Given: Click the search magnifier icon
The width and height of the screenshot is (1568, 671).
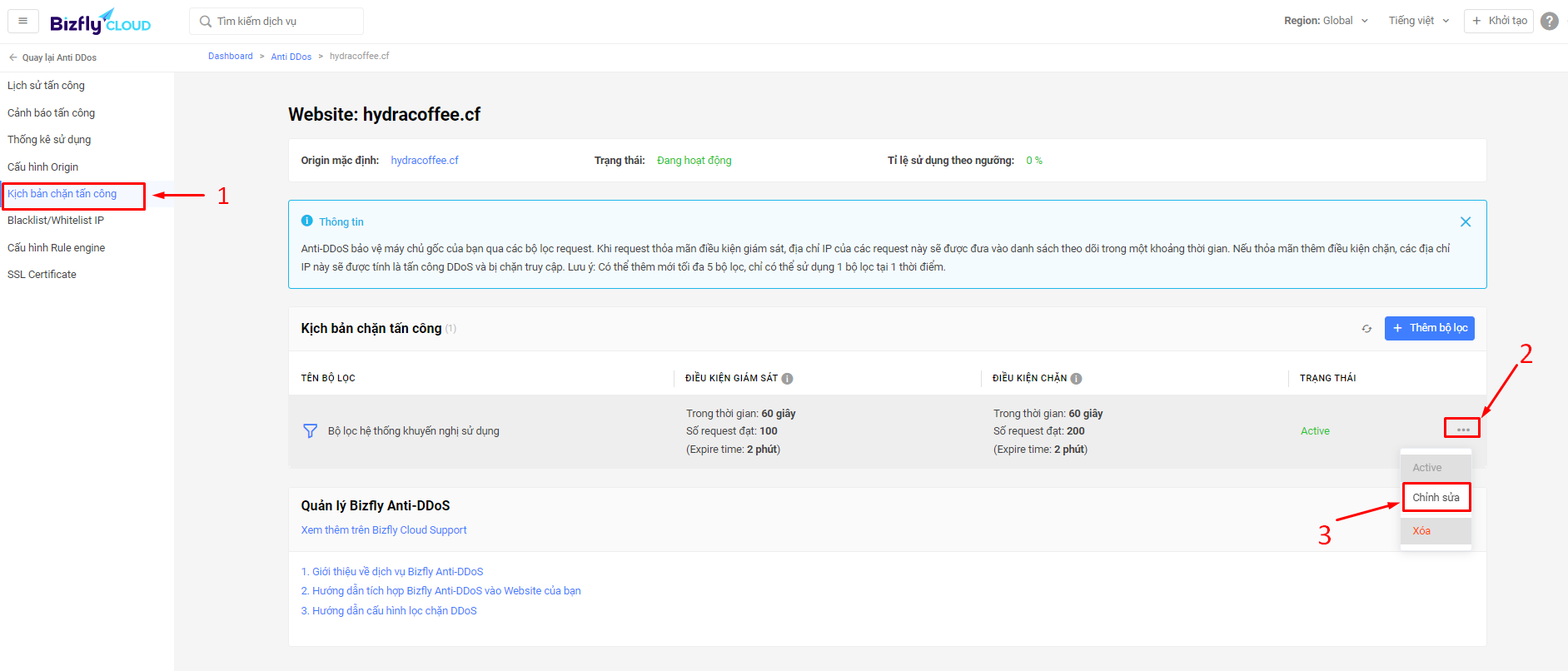Looking at the screenshot, I should point(206,22).
